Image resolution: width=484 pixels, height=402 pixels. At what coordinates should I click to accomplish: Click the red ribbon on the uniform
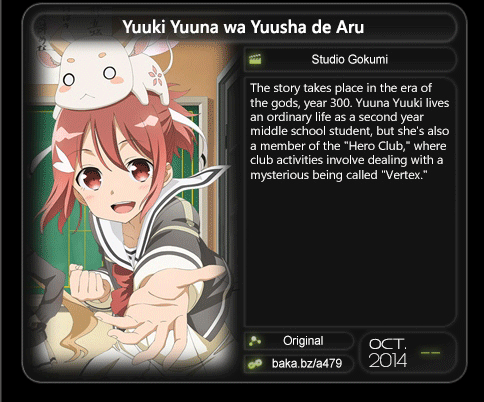(122, 287)
